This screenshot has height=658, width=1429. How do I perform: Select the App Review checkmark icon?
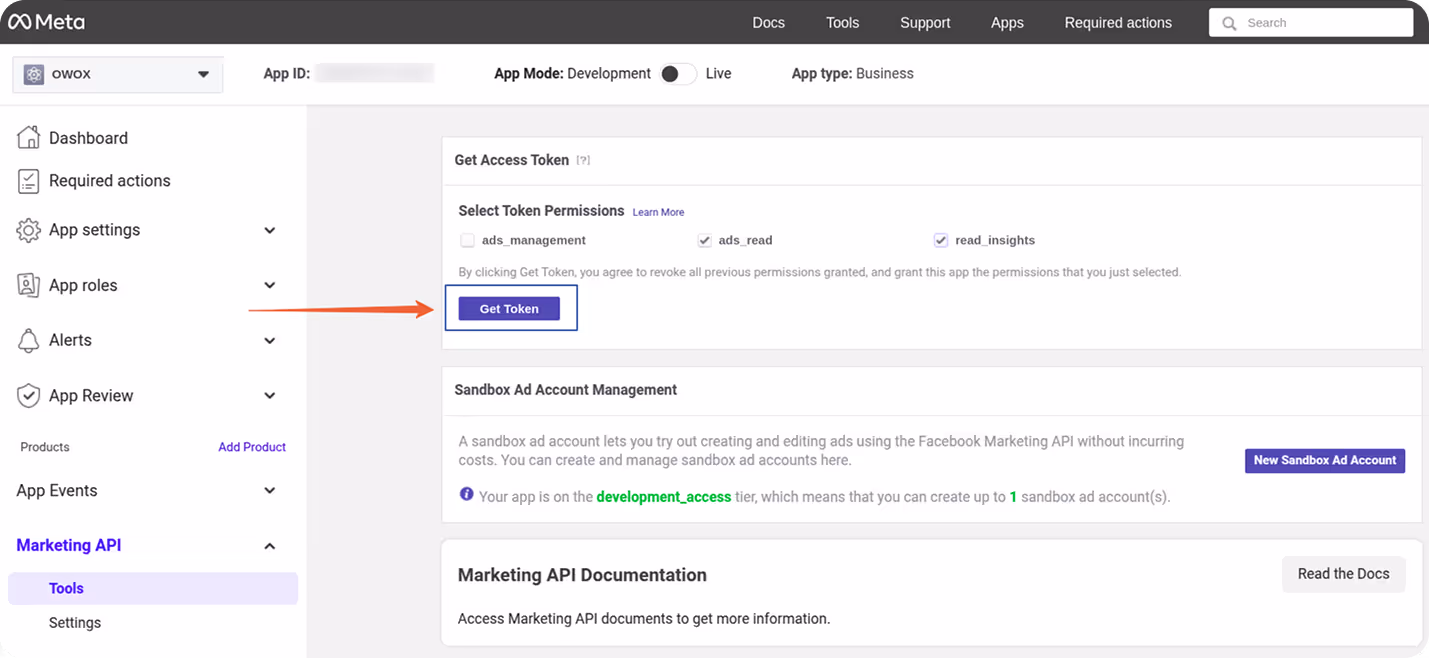point(29,395)
